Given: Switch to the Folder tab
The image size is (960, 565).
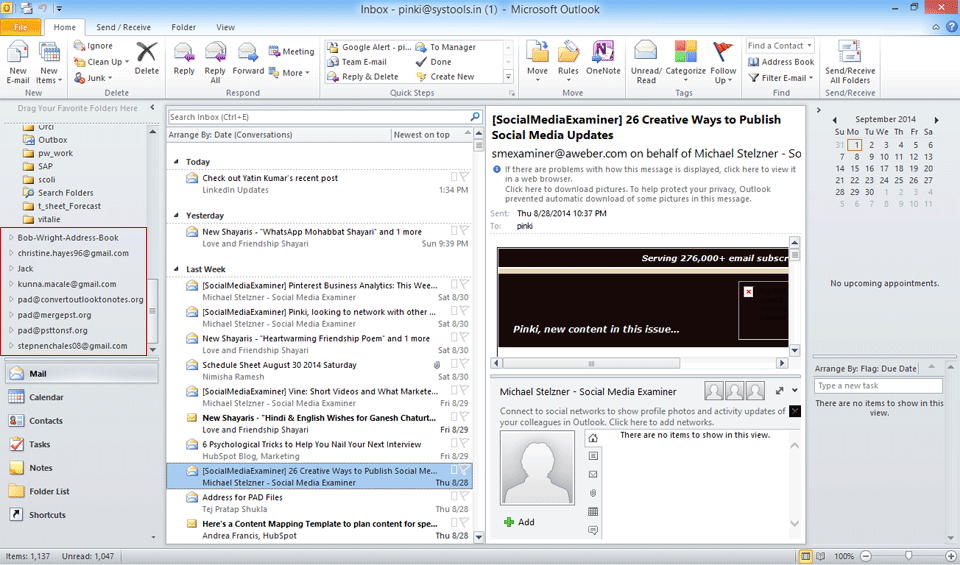Looking at the screenshot, I should 184,27.
